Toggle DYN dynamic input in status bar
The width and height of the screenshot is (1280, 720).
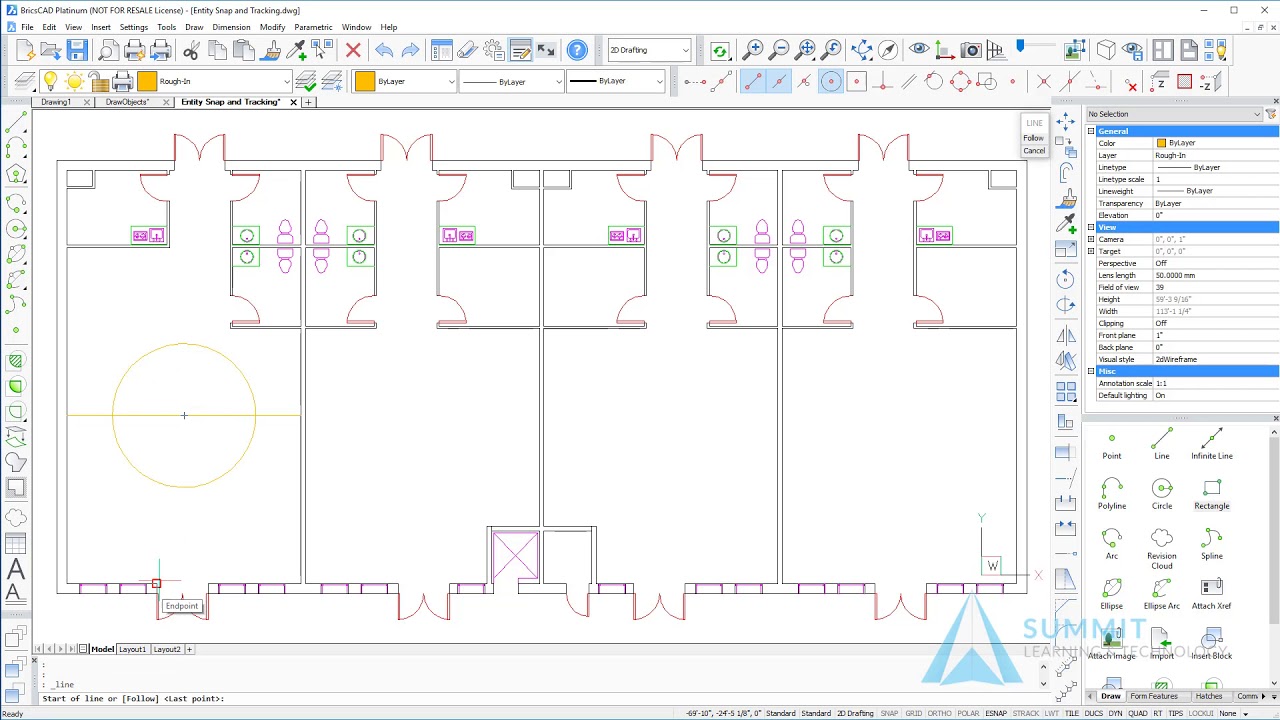pyautogui.click(x=1116, y=713)
